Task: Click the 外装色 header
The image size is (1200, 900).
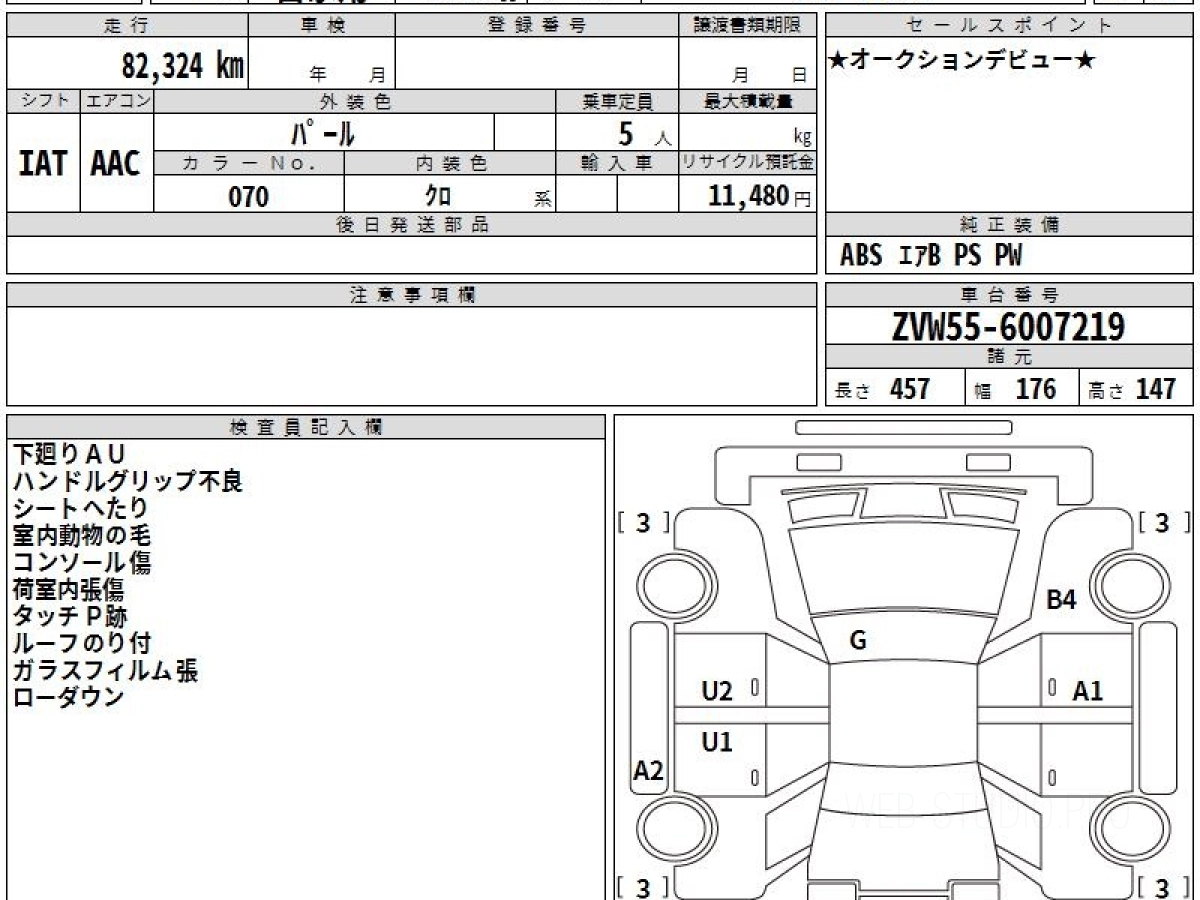Action: [x=355, y=102]
